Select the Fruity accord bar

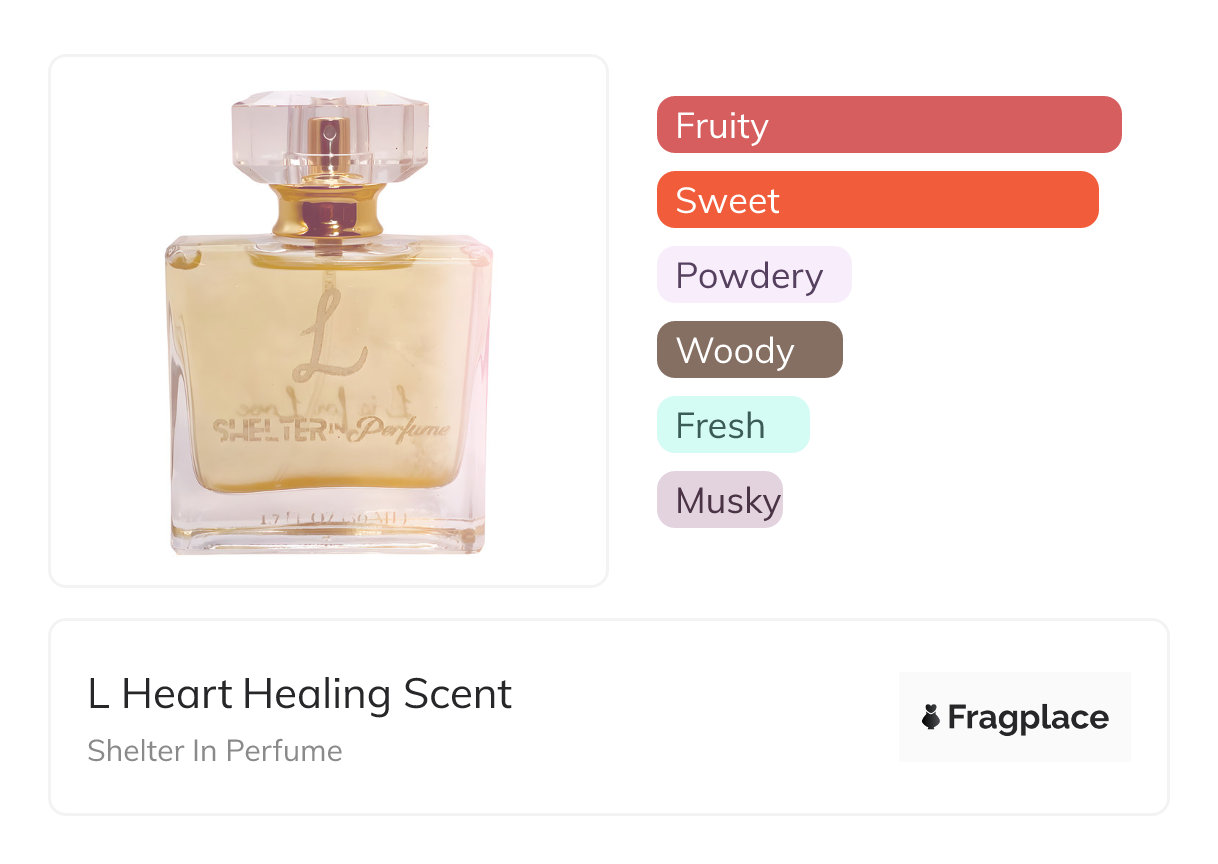click(889, 125)
